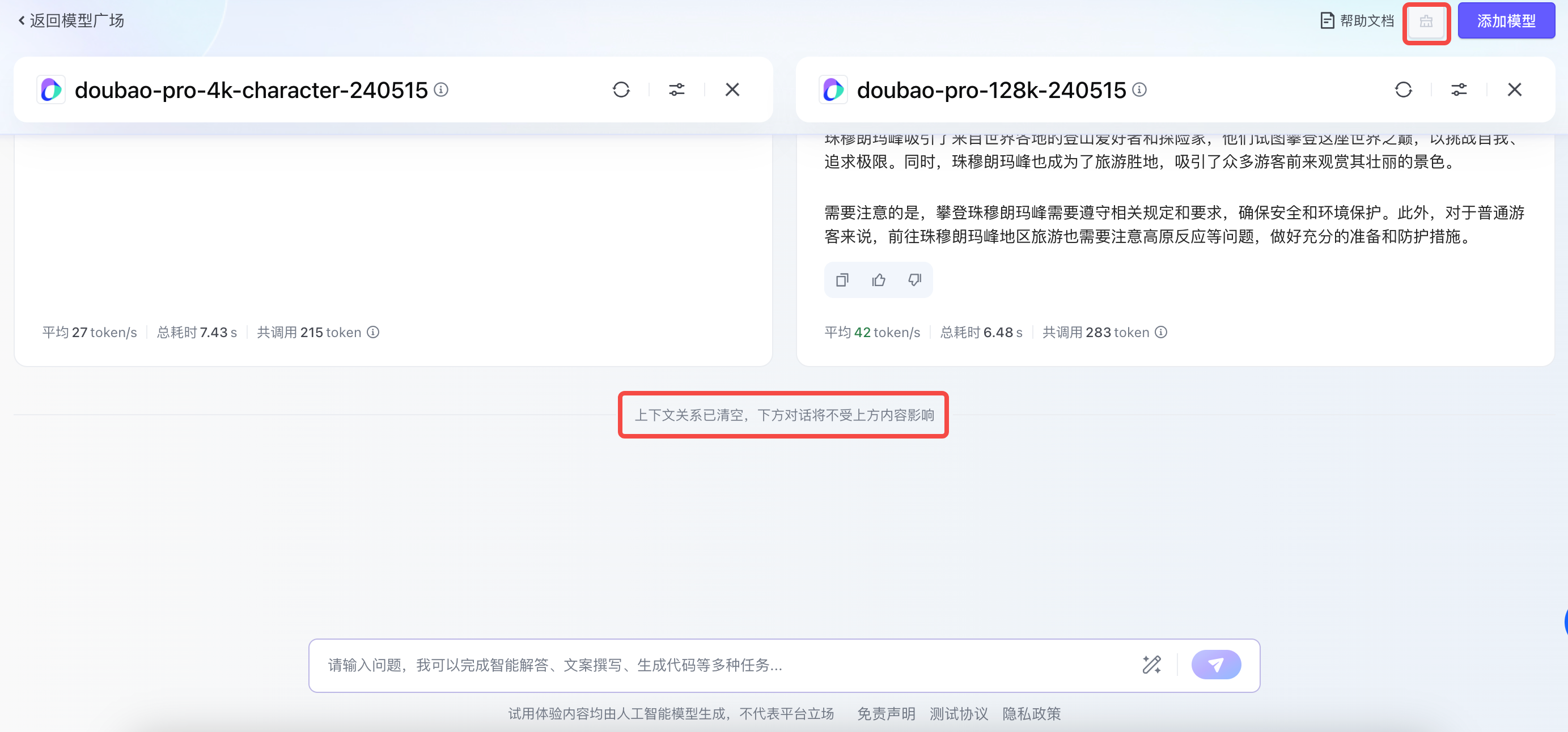The image size is (1568, 732).
Task: Show token info next to 283 token
Action: point(1162,332)
